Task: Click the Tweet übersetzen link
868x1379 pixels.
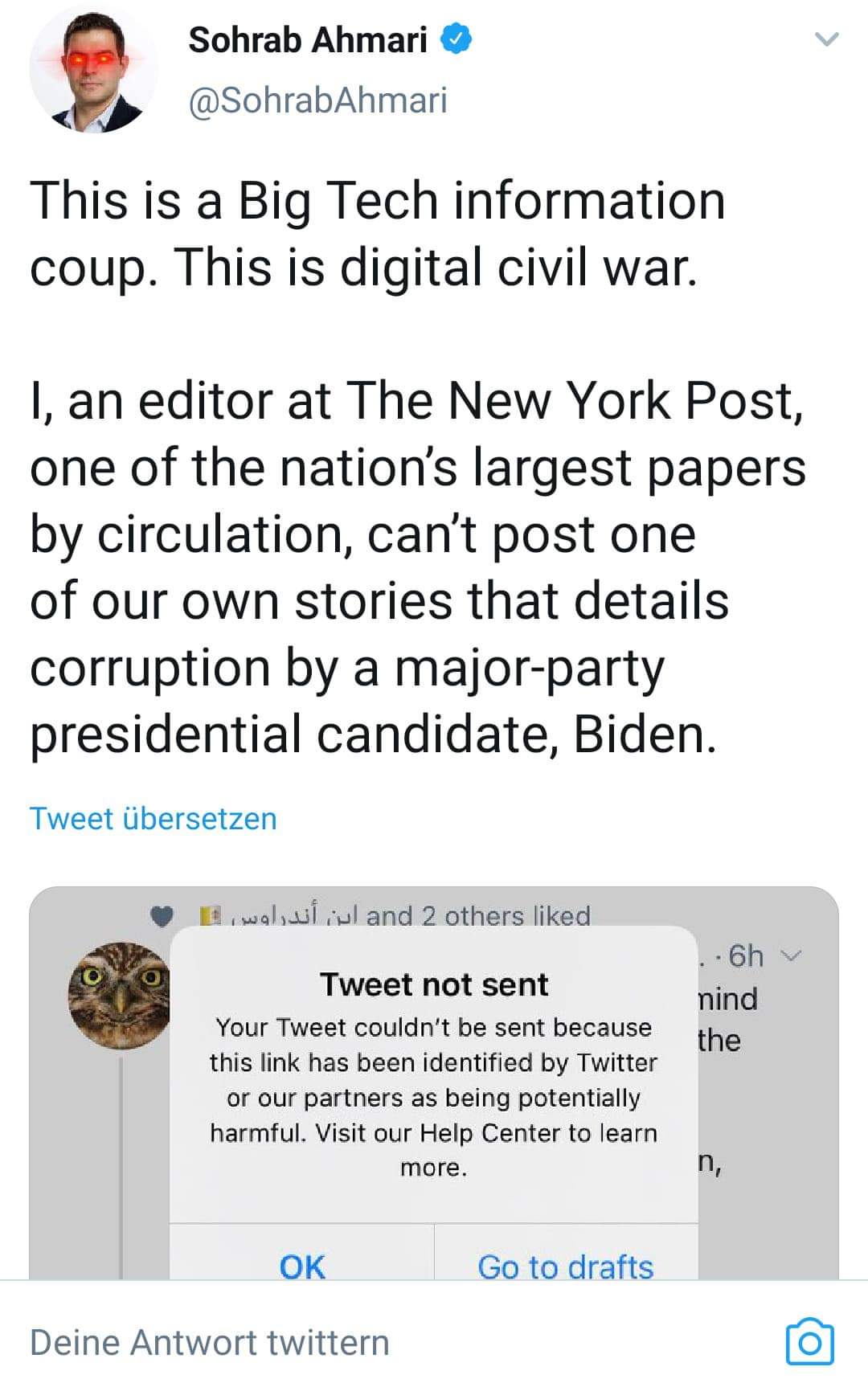Action: 153,818
